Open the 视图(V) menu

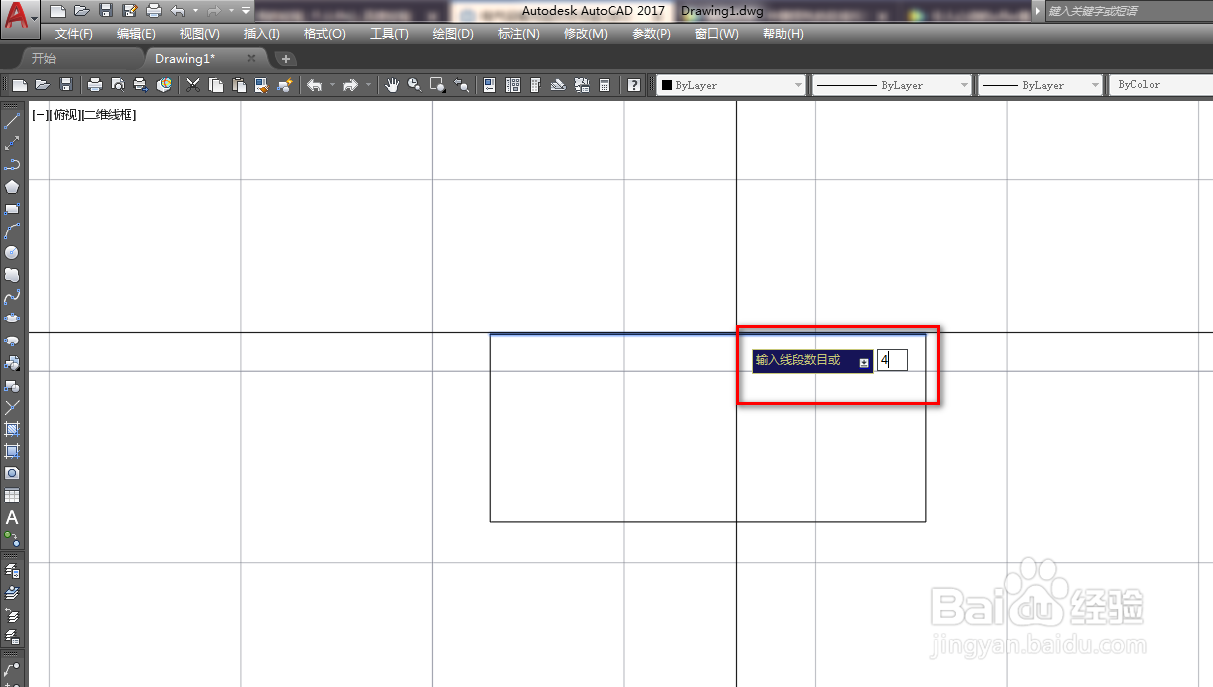[200, 34]
